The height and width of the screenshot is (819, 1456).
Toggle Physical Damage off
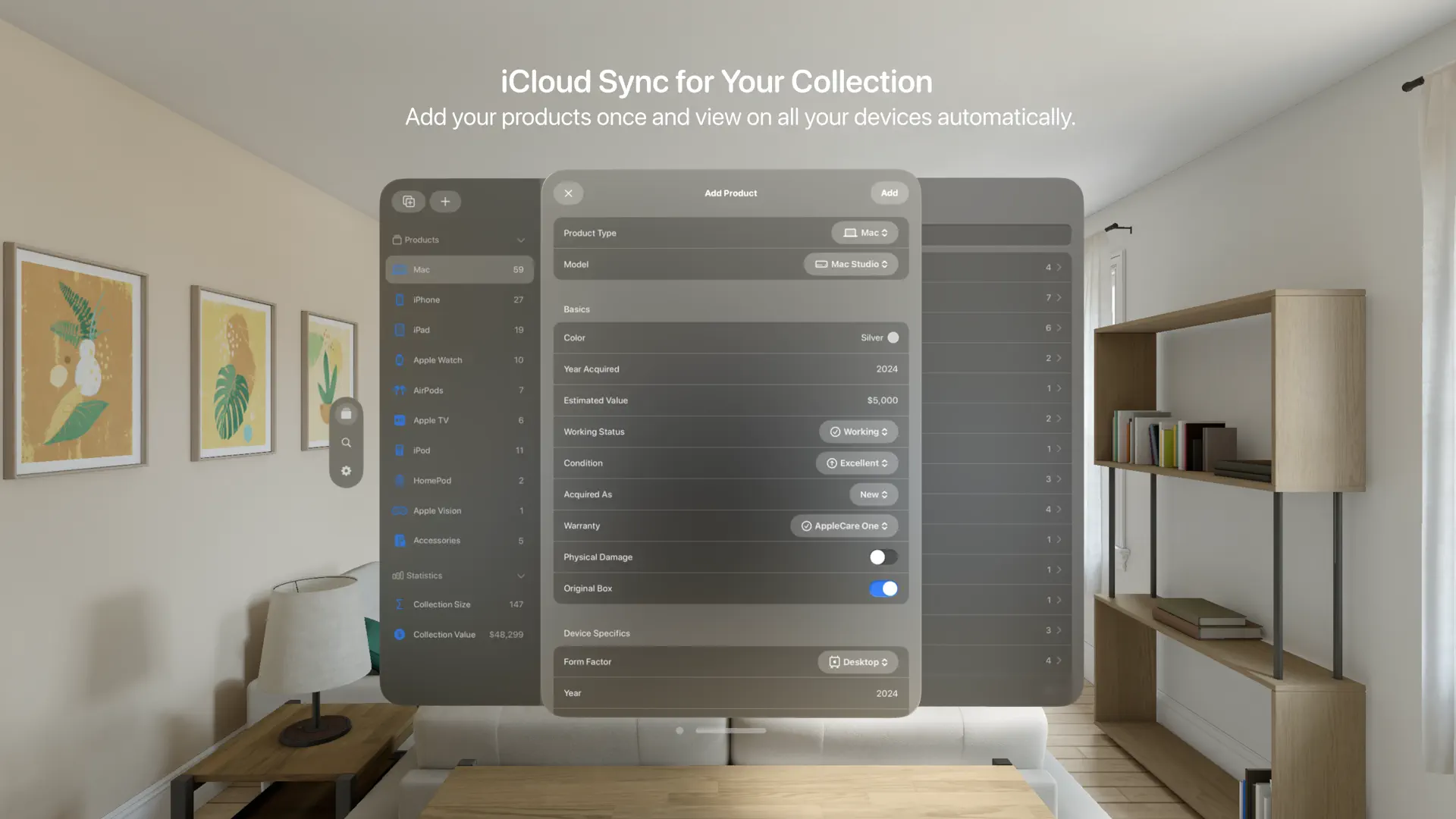click(882, 557)
